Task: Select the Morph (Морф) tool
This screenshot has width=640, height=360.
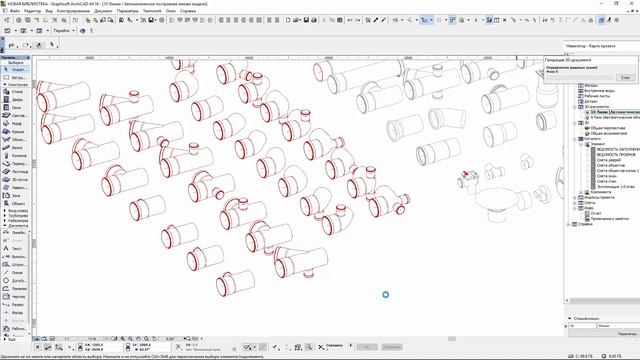Action: pyautogui.click(x=15, y=124)
